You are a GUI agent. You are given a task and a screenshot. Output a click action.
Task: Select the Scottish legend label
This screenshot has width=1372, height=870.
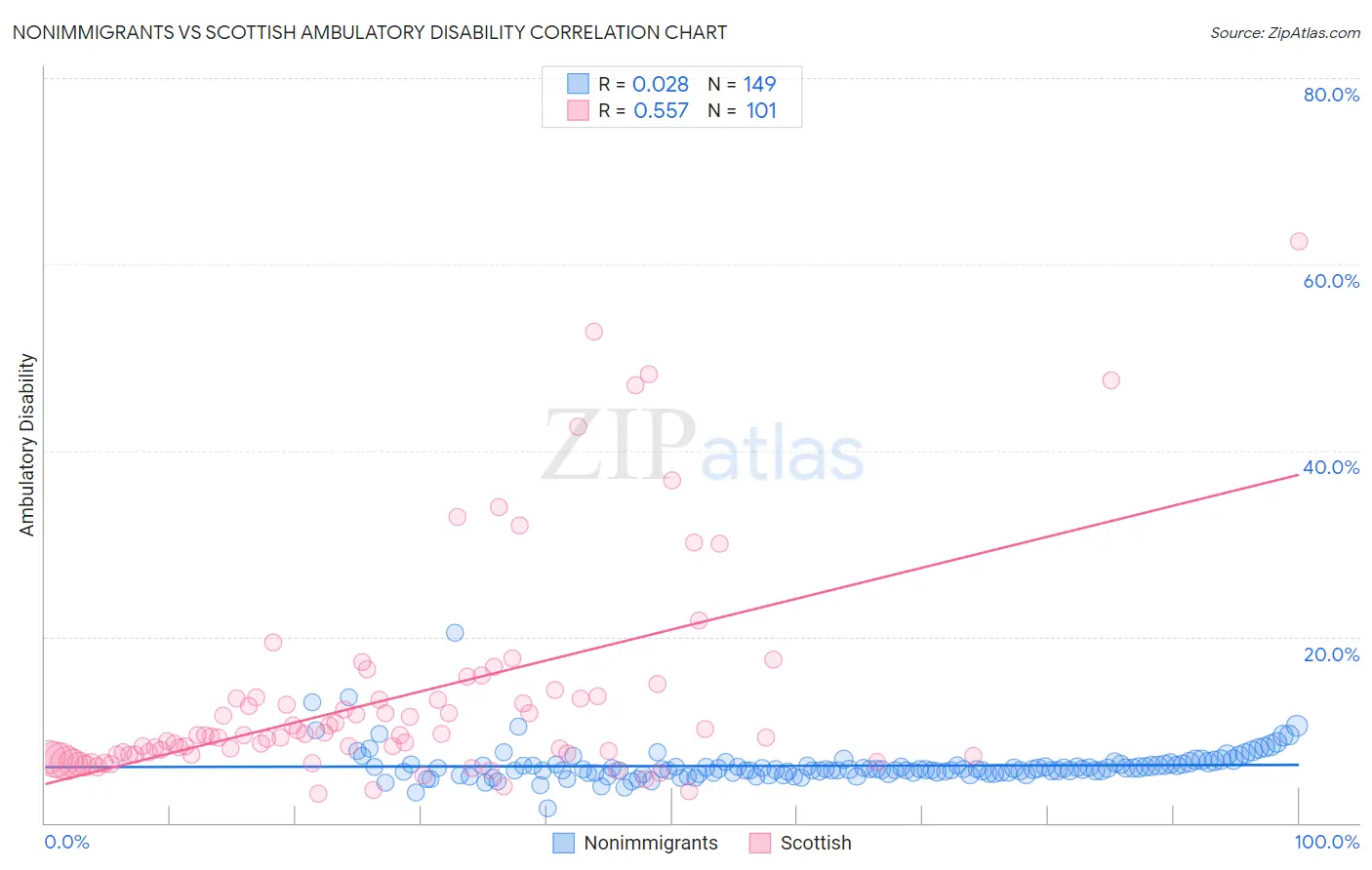pos(816,843)
